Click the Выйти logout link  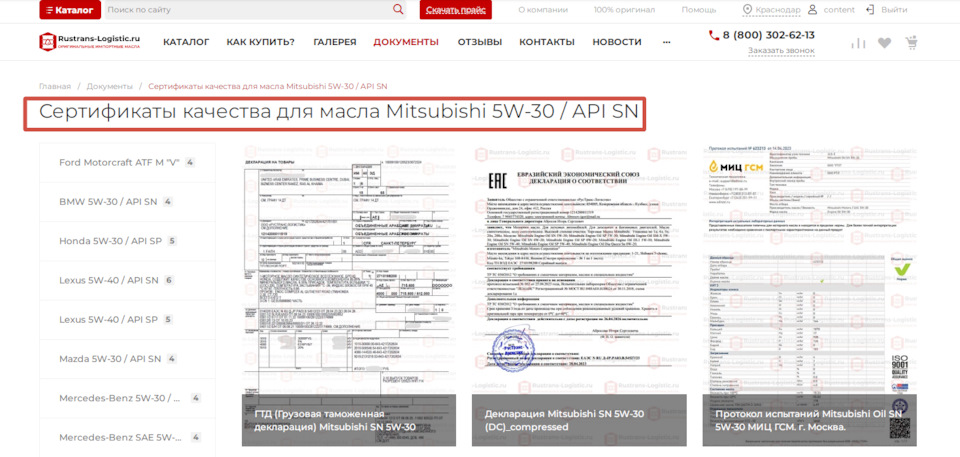click(x=894, y=10)
